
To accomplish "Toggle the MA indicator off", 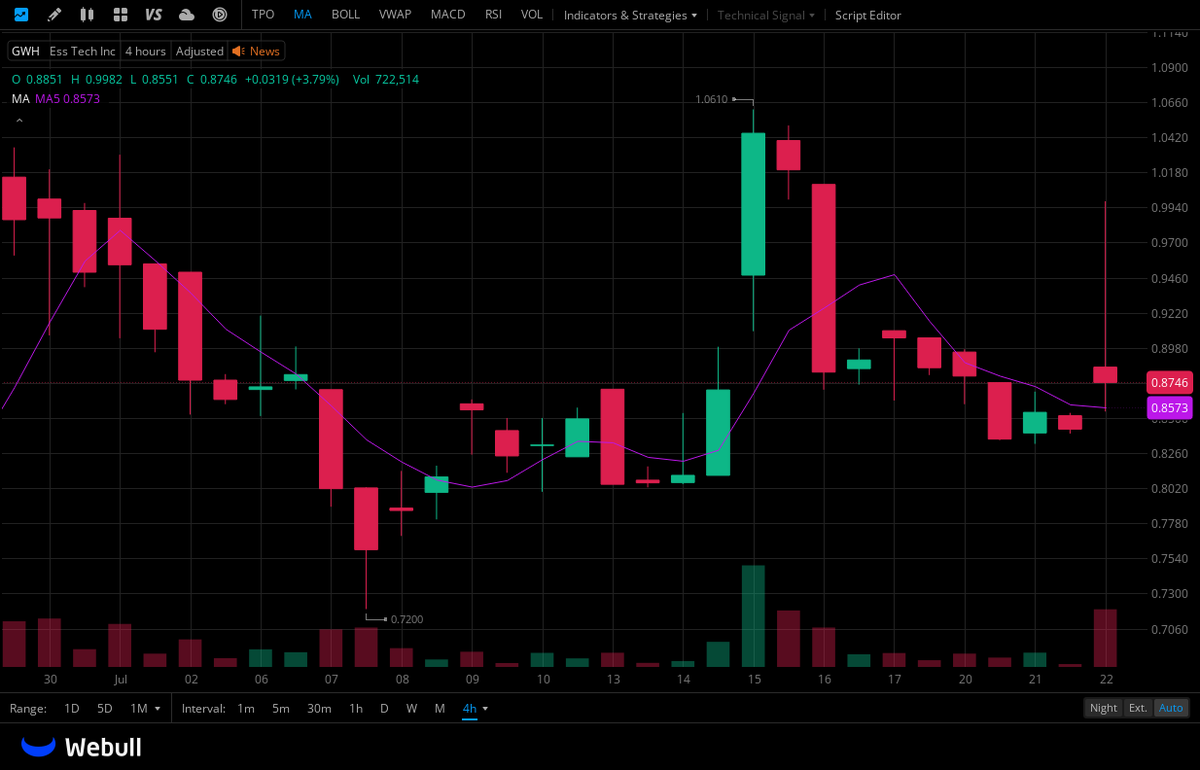I will tap(302, 15).
